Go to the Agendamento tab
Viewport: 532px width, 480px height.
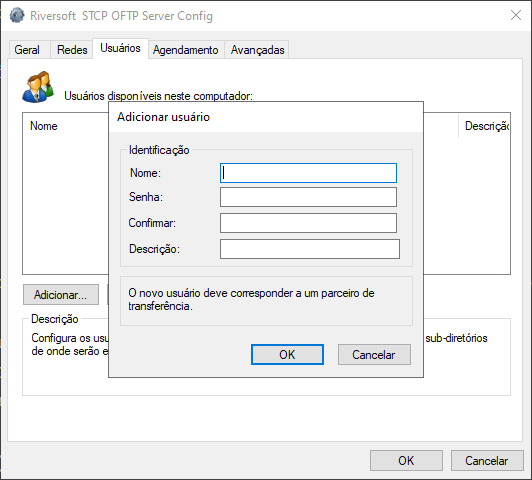[x=186, y=50]
